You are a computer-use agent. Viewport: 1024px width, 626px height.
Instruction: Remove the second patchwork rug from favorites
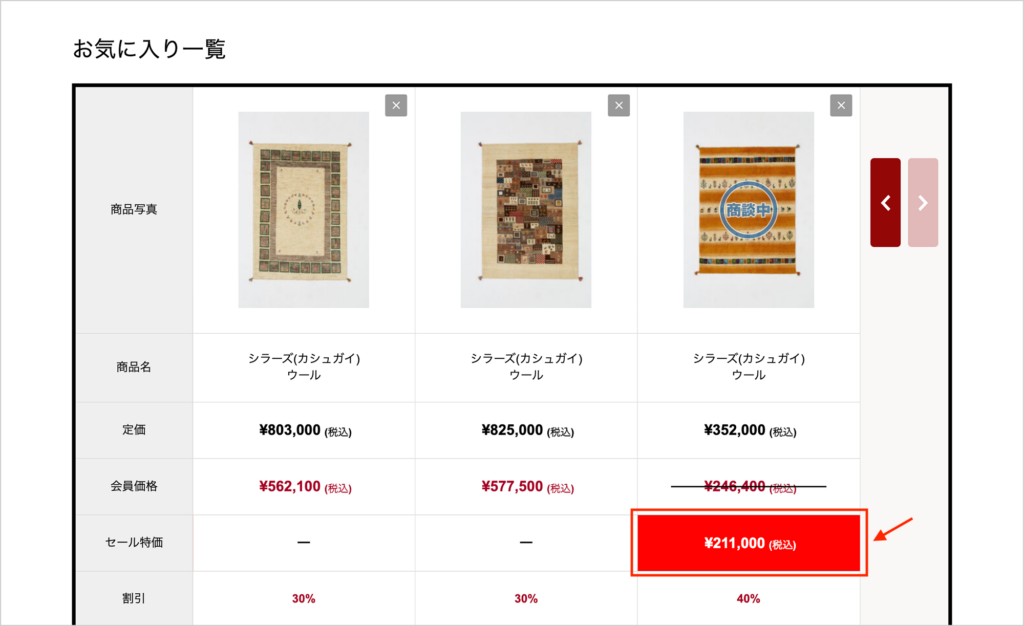[618, 105]
